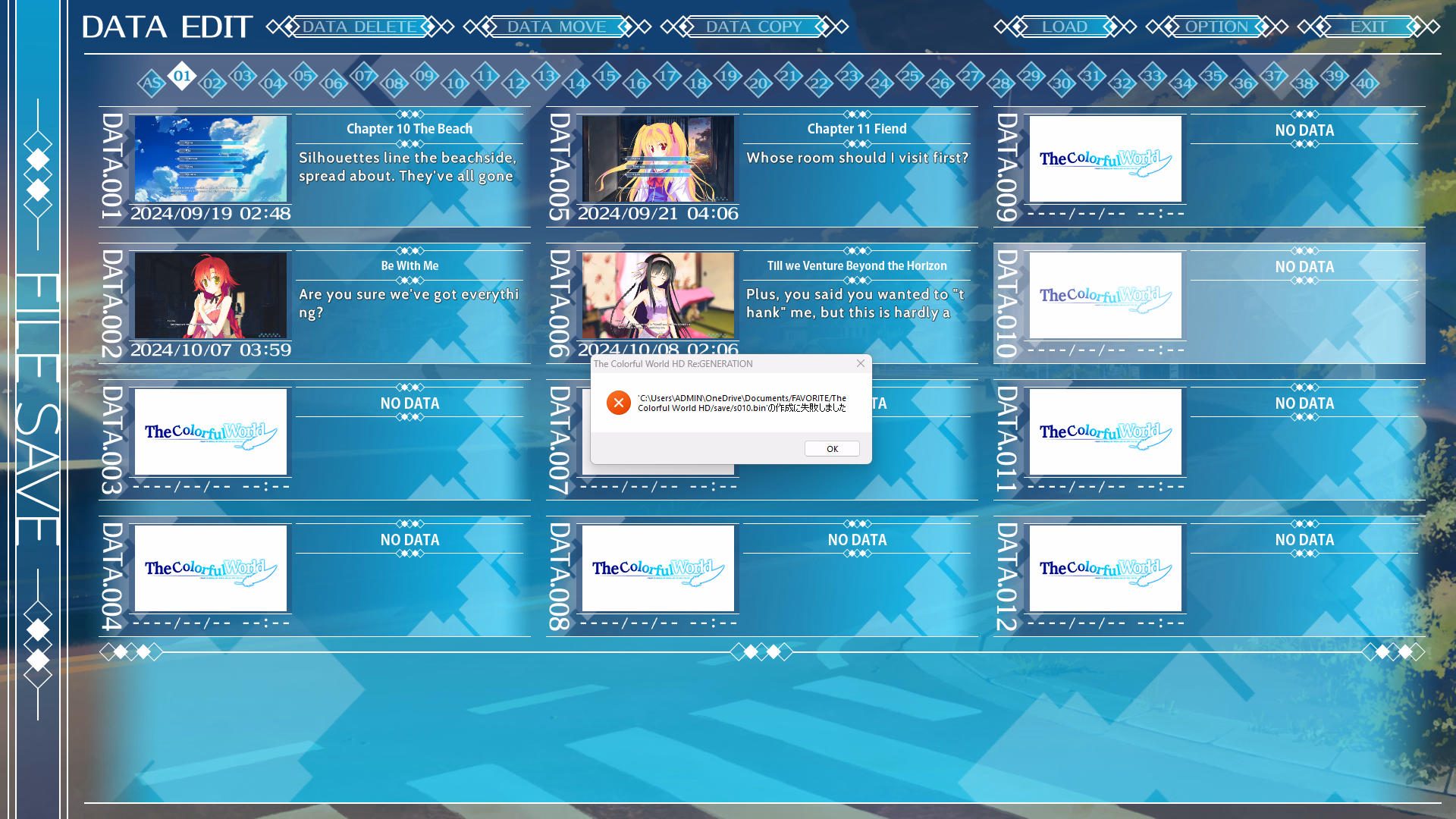Switch to page 15 tab
The image size is (1456, 819).
[x=607, y=76]
